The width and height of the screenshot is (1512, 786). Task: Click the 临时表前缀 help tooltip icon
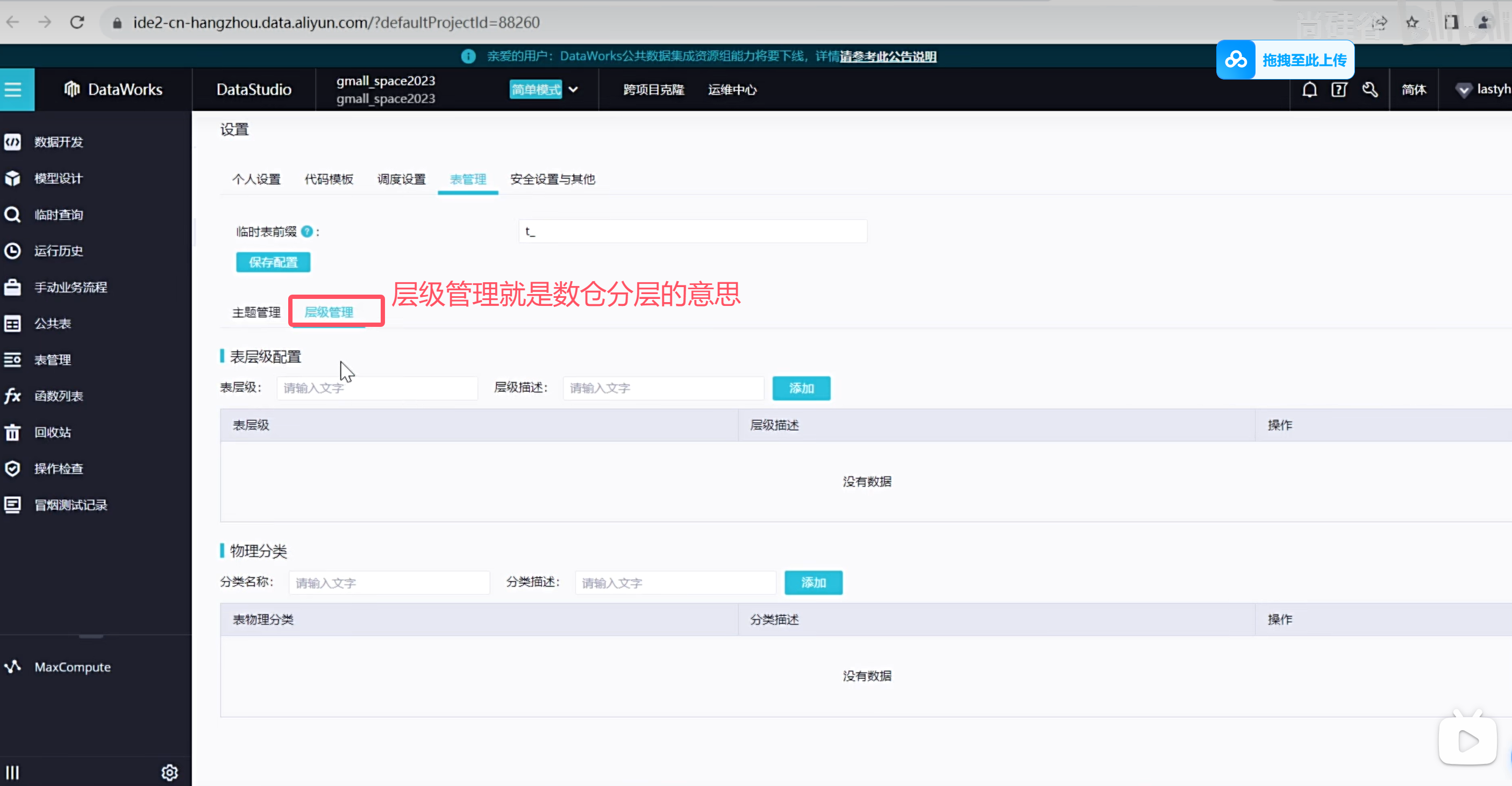[x=306, y=231]
